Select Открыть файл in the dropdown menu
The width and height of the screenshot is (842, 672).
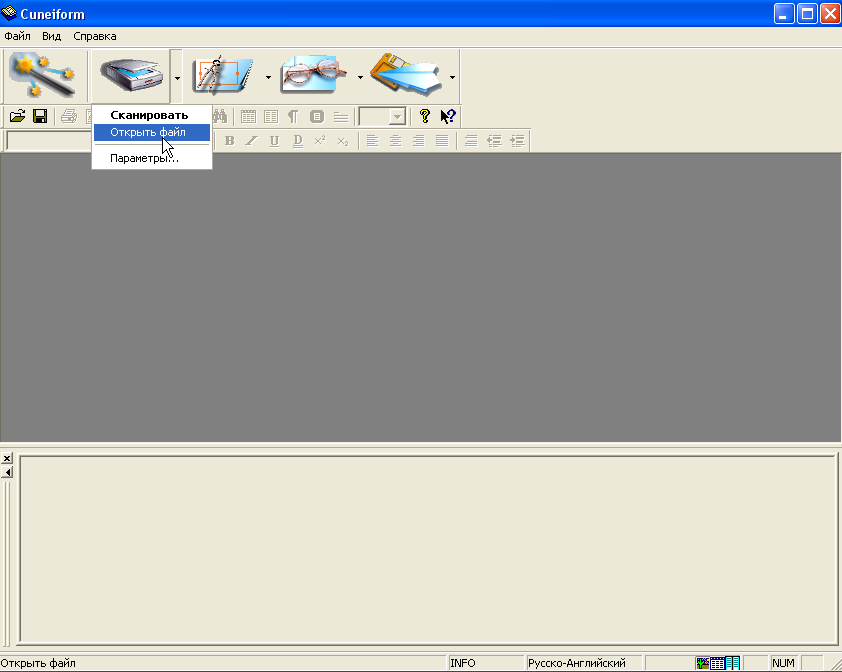tap(148, 132)
